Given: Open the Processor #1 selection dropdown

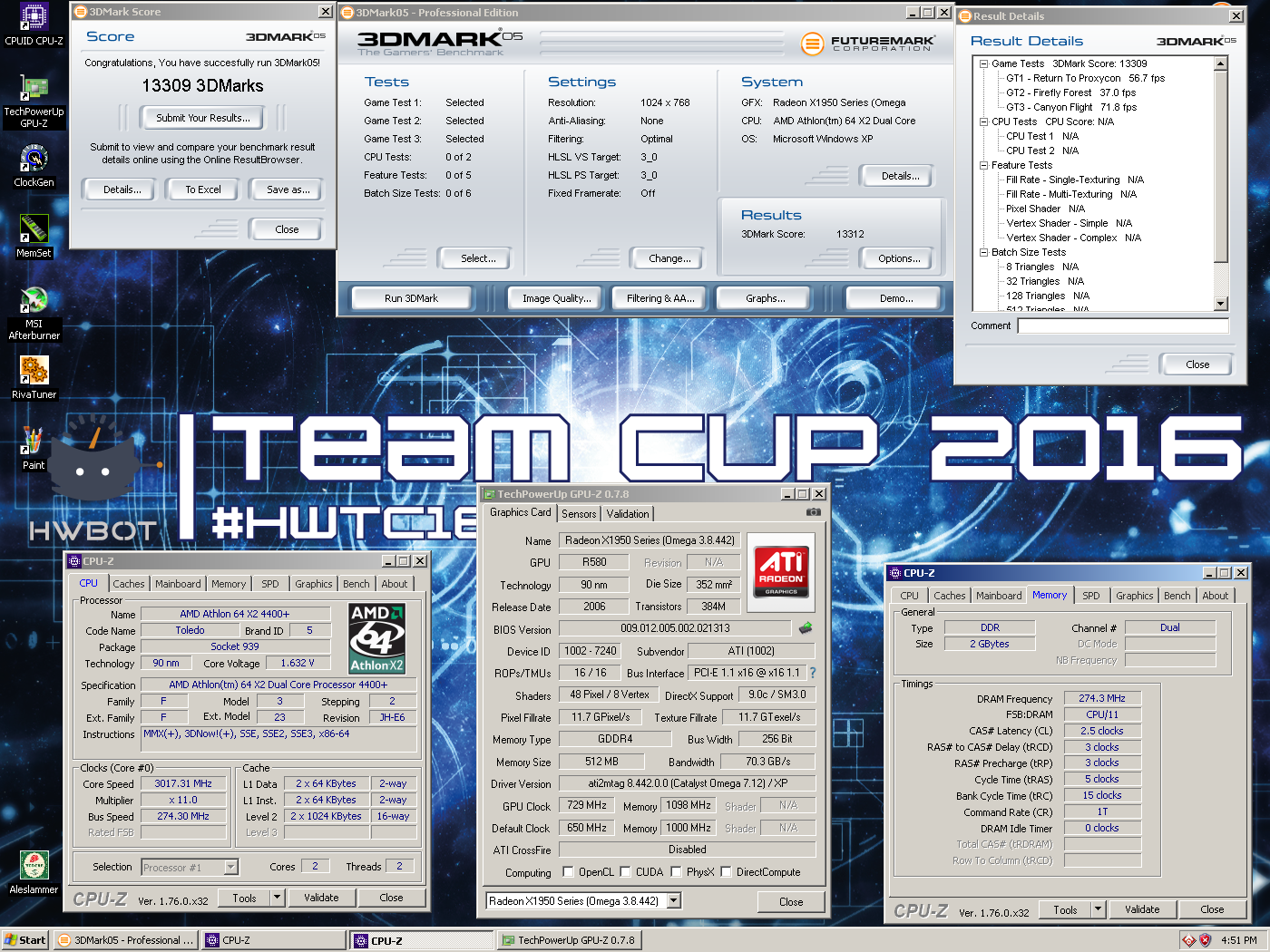Looking at the screenshot, I should pos(230,868).
